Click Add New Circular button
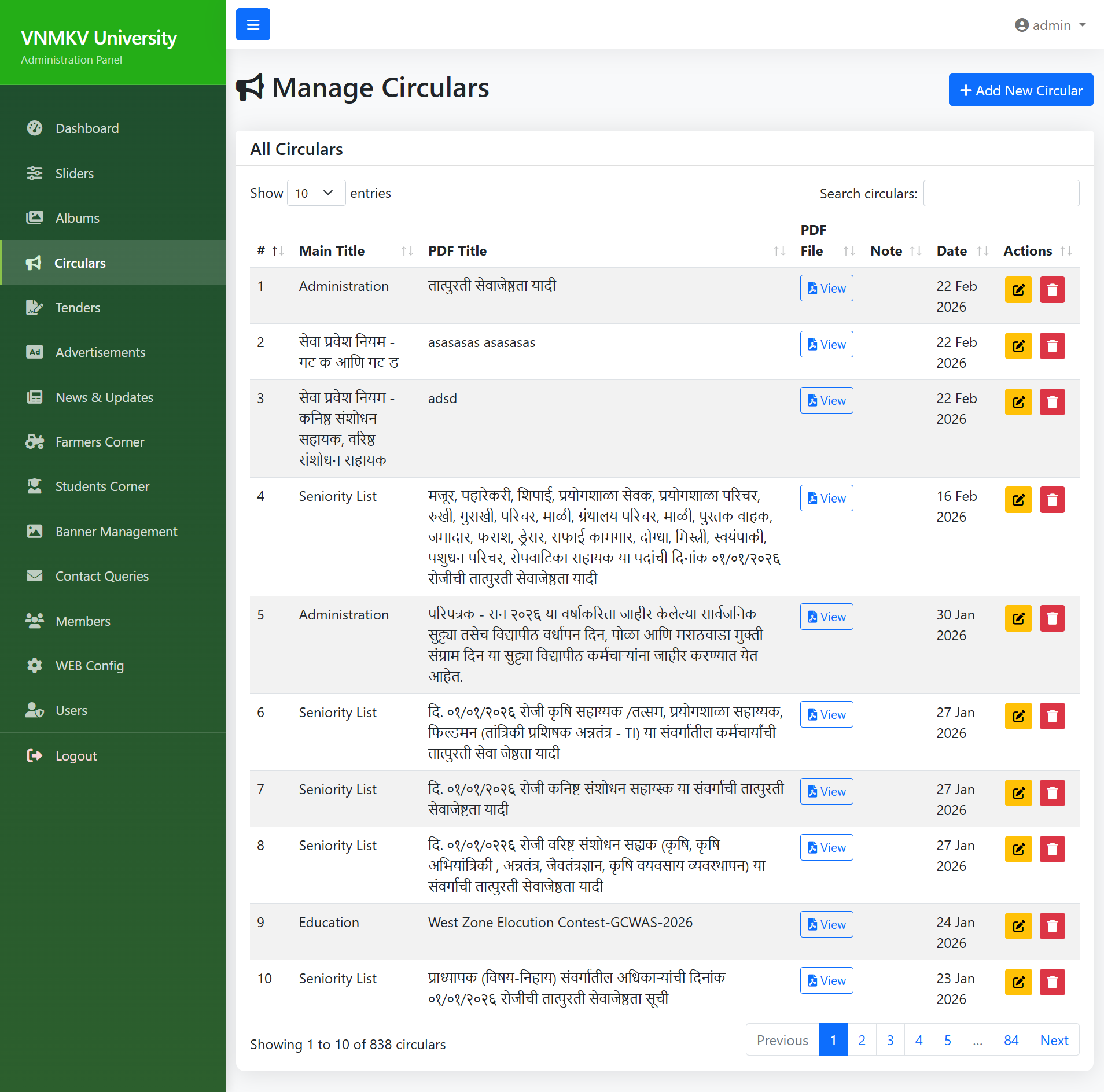The height and width of the screenshot is (1092, 1104). 1020,90
